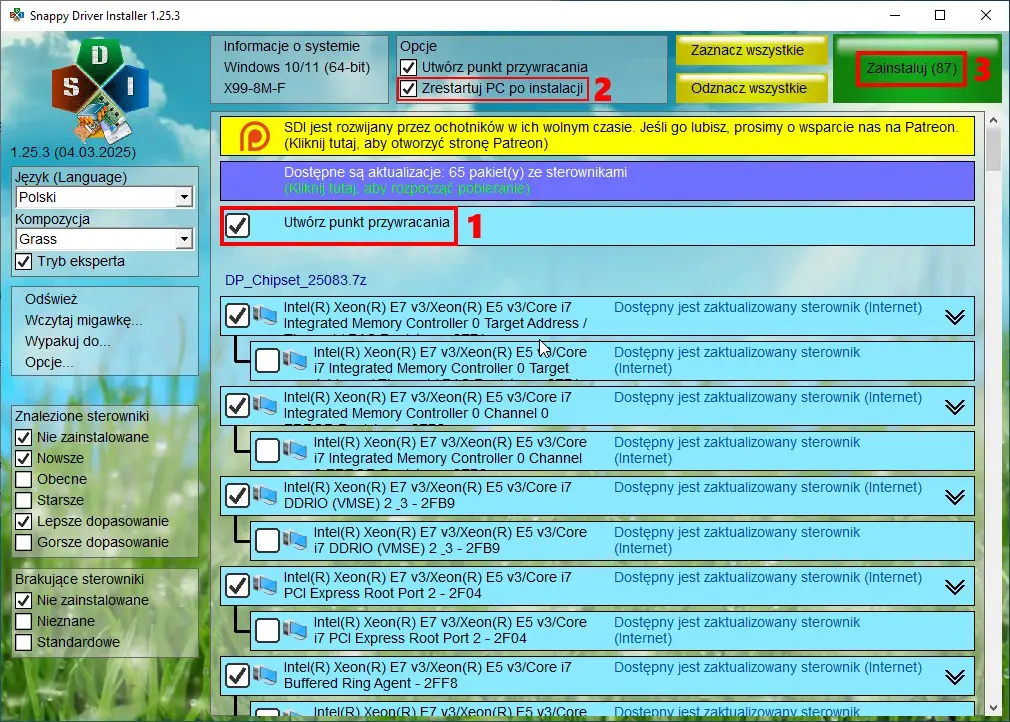
Task: Expand PCI Express Root Port 2 row chevron
Action: click(955, 587)
